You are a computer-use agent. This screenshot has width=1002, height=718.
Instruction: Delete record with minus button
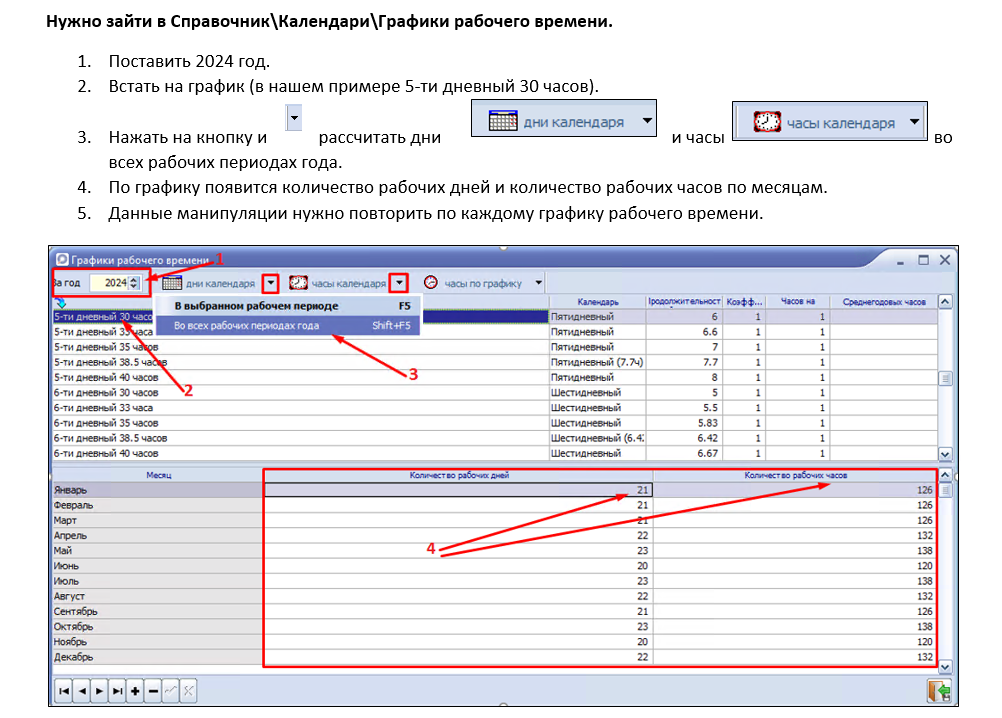153,691
